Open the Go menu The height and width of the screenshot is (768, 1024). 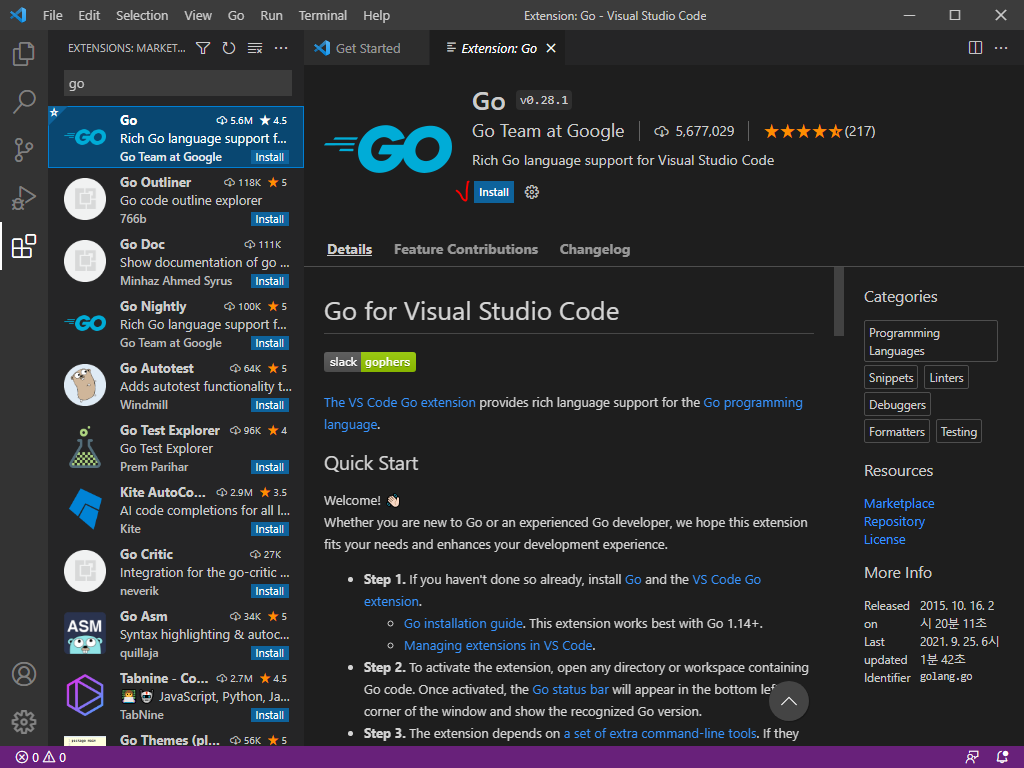pyautogui.click(x=236, y=15)
